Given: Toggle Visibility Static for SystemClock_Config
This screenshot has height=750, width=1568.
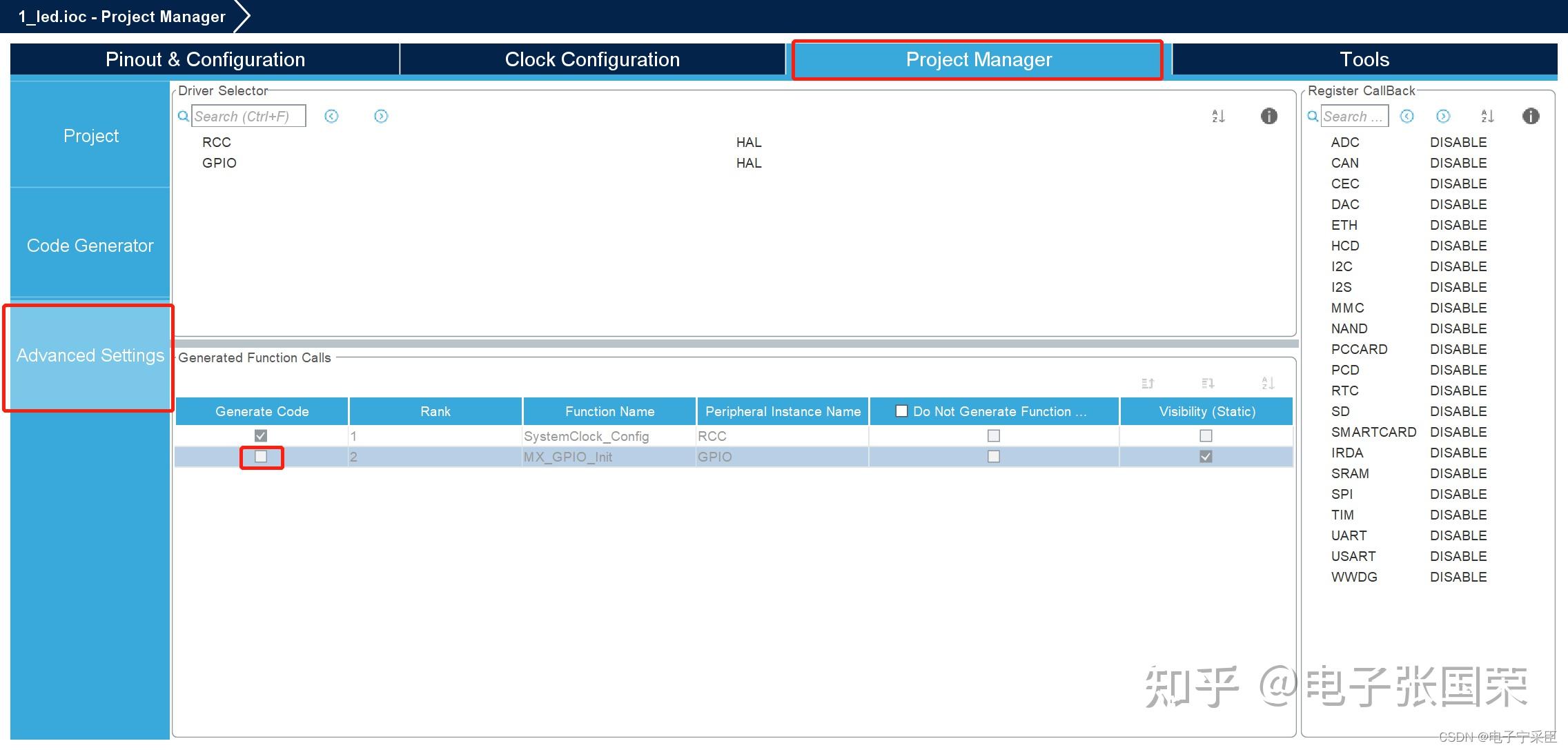Looking at the screenshot, I should click(x=1206, y=435).
